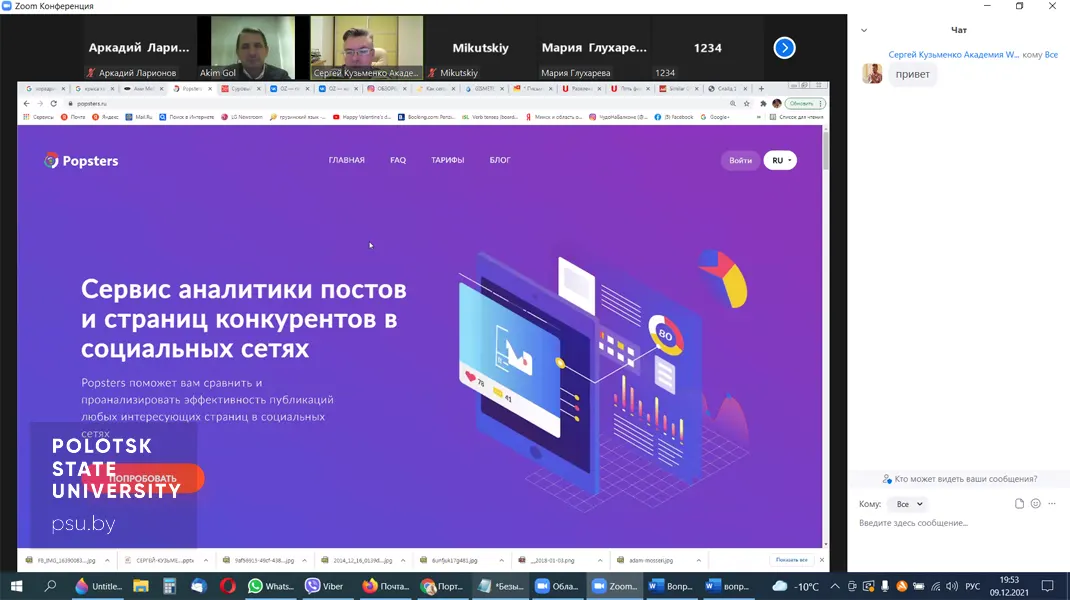1070x600 pixels.
Task: Attach a file in Zoom chat
Action: (1019, 504)
